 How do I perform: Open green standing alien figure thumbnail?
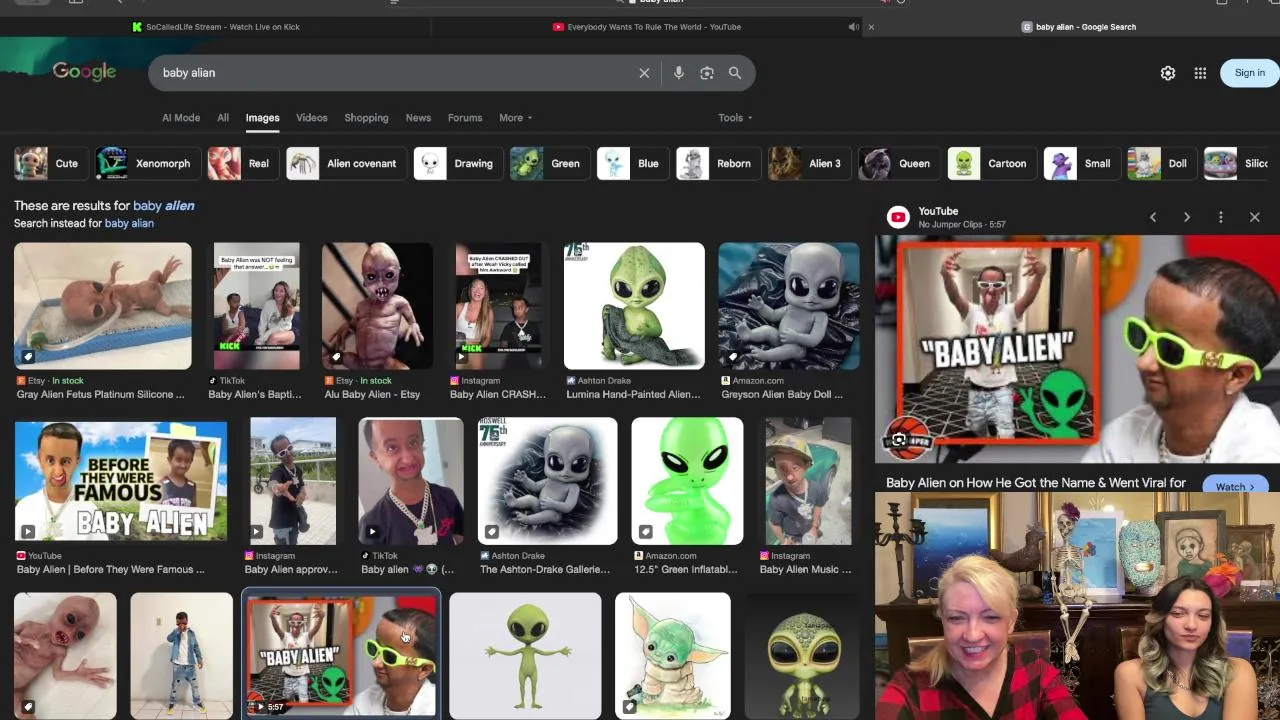pyautogui.click(x=525, y=656)
